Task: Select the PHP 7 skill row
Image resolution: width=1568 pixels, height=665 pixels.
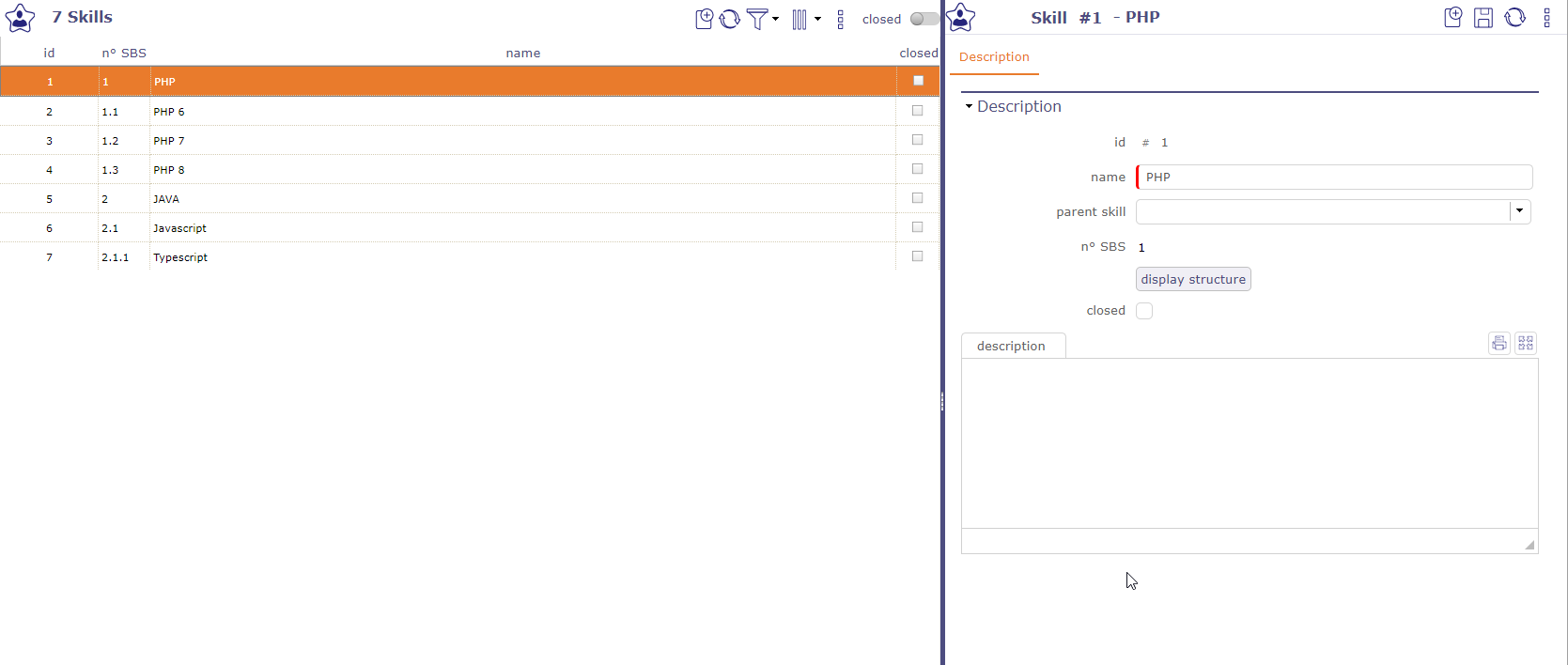Action: pyautogui.click(x=470, y=140)
